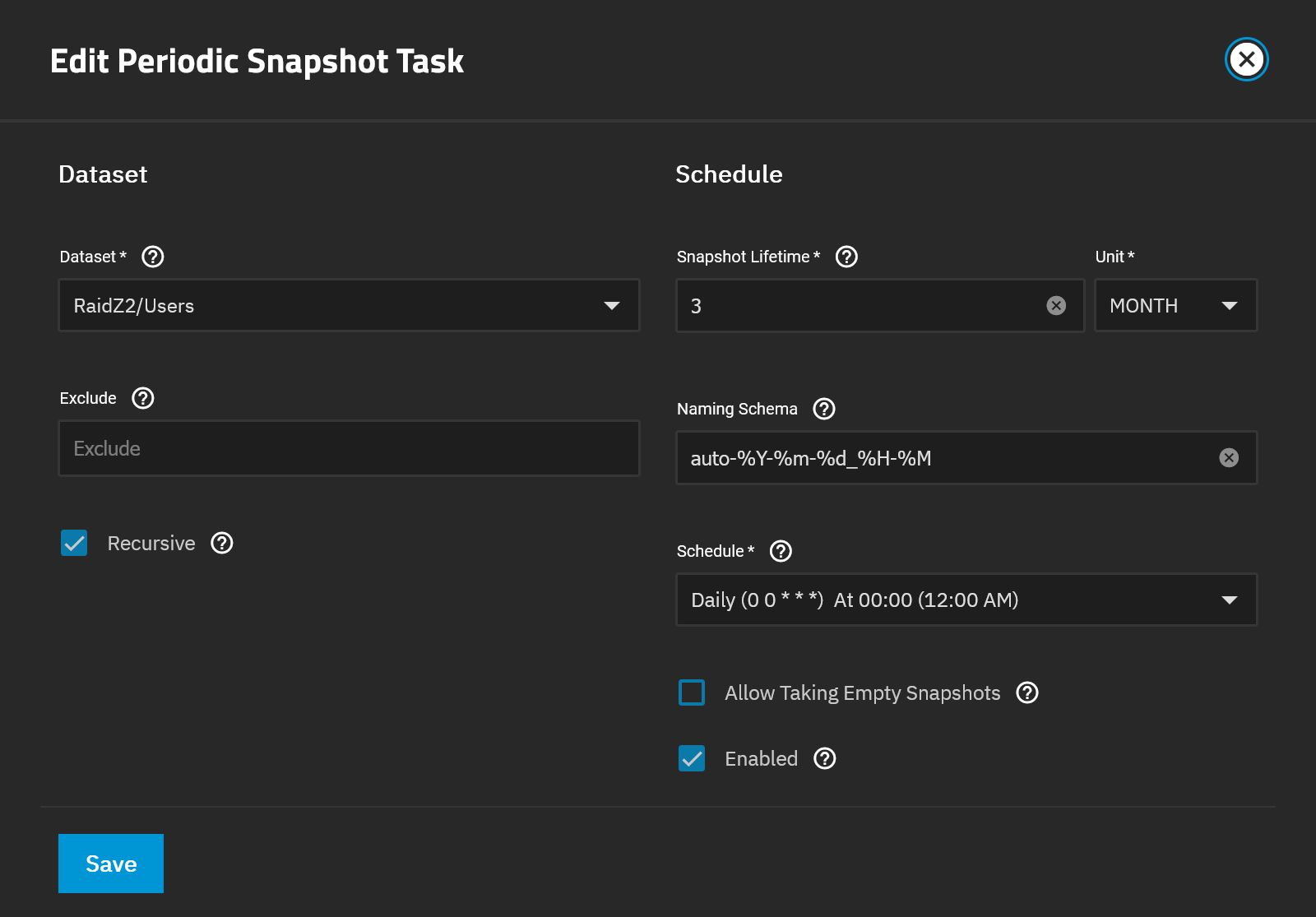Viewport: 1316px width, 917px height.
Task: Clear the Snapshot Lifetime value
Action: click(x=1058, y=305)
